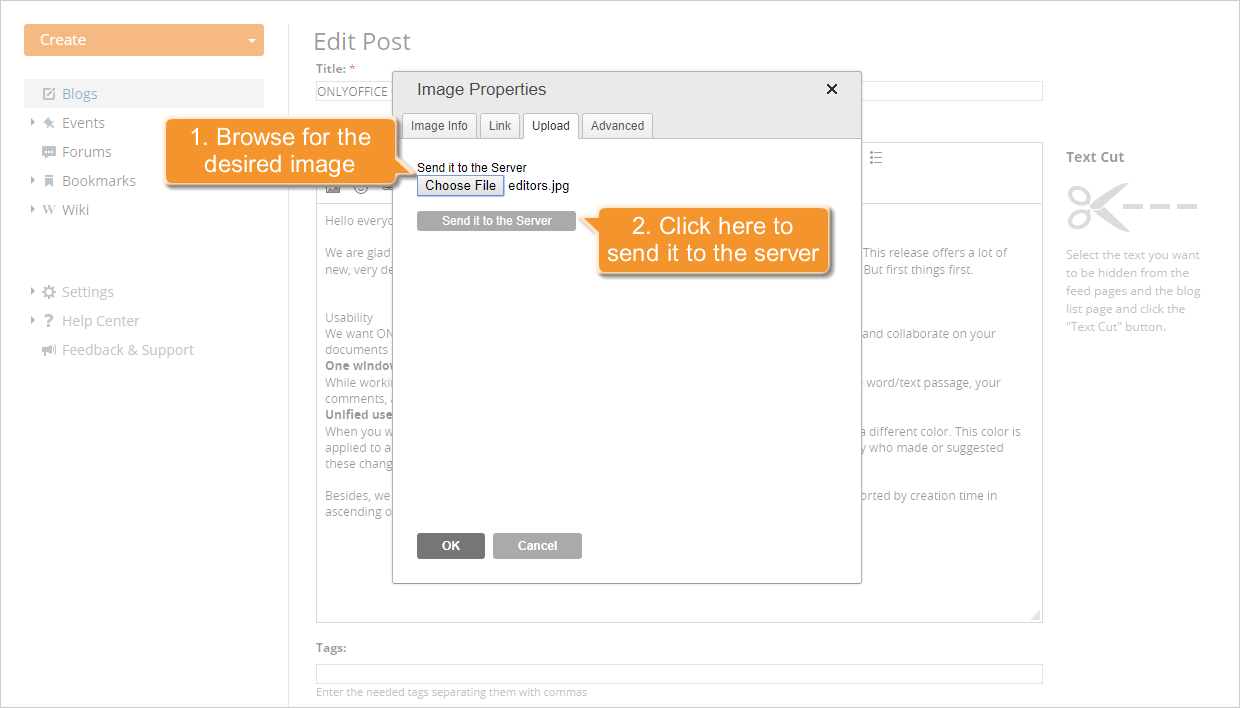The width and height of the screenshot is (1240, 708).
Task: Expand the Events section in the sidebar
Action: pos(31,122)
